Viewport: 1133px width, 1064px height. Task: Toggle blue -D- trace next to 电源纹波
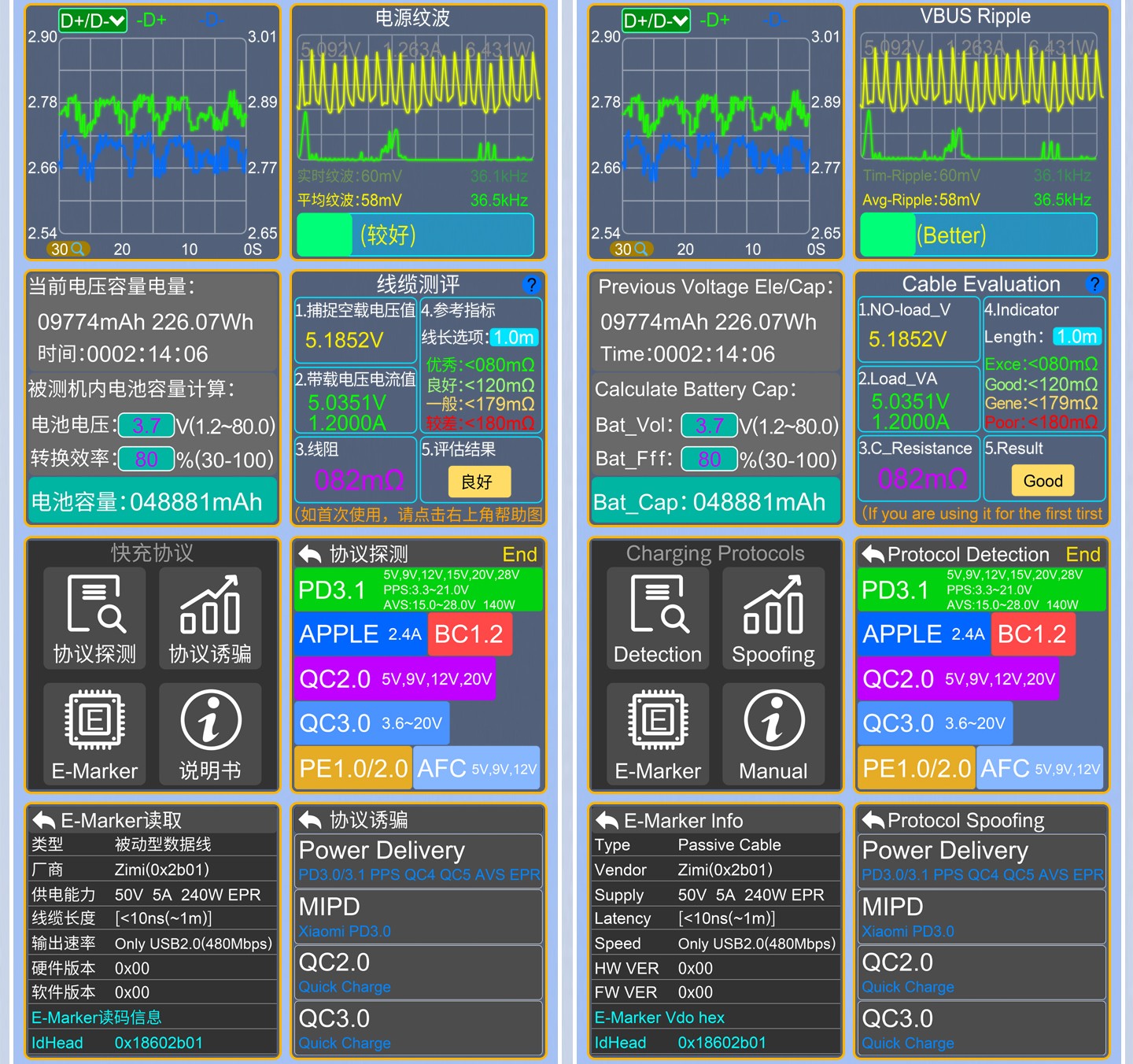coord(211,20)
